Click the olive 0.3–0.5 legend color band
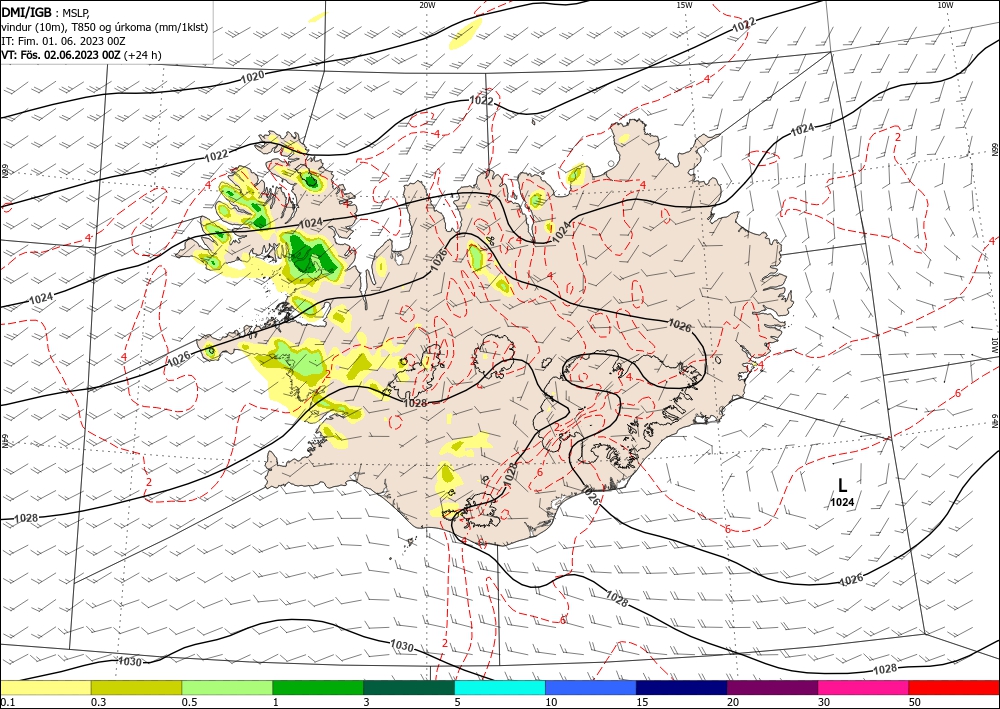 click(136, 687)
